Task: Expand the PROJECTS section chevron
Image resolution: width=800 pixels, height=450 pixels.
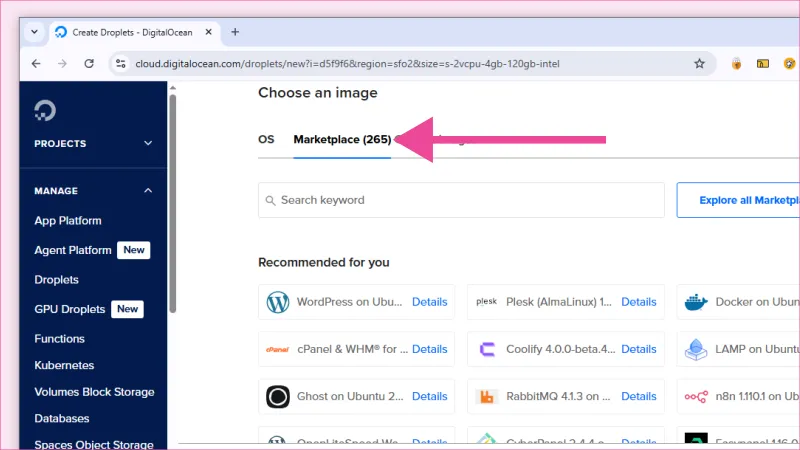Action: [148, 143]
